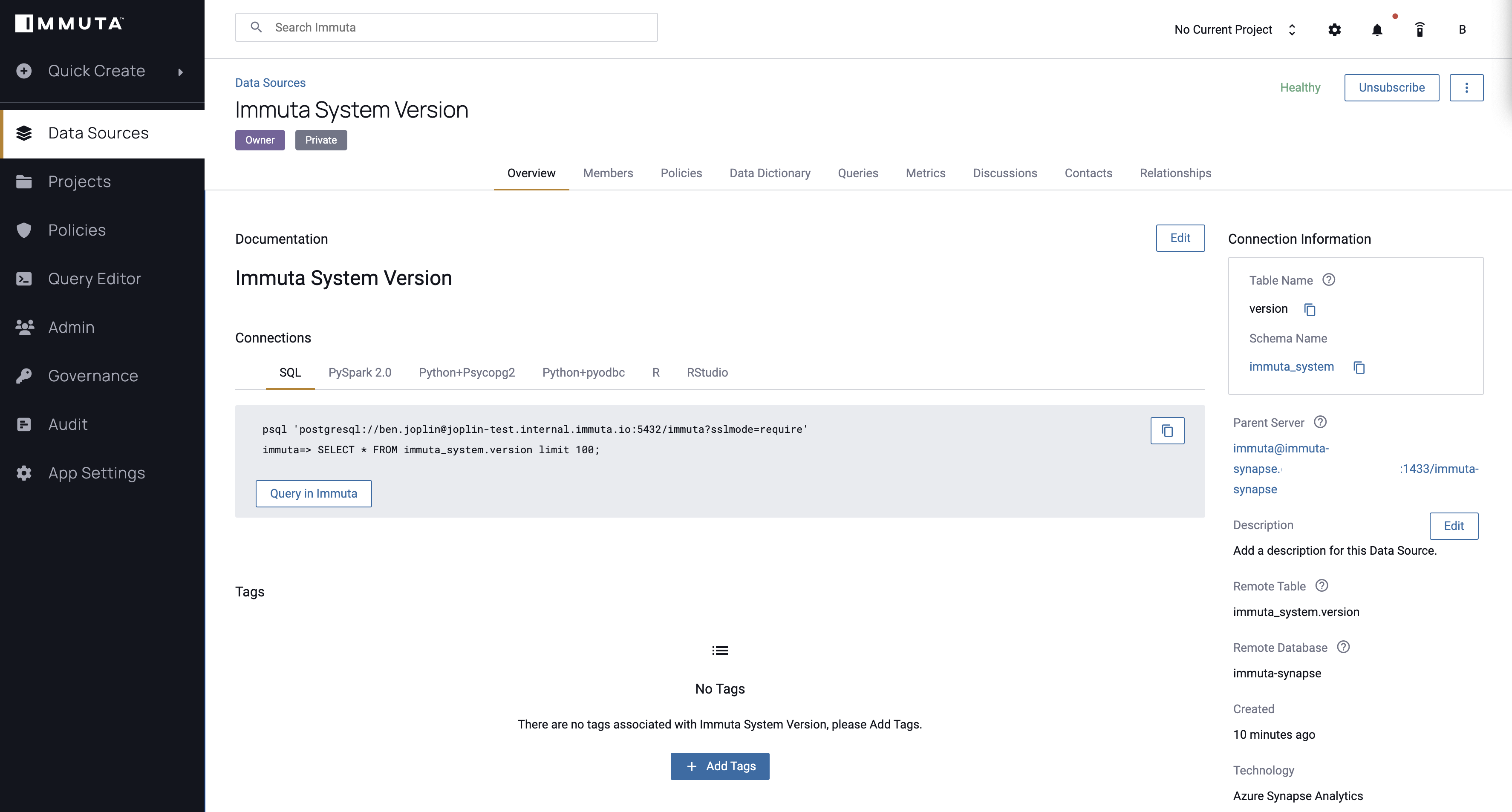1512x812 pixels.
Task: Switch to the Contacts tab
Action: coord(1088,173)
